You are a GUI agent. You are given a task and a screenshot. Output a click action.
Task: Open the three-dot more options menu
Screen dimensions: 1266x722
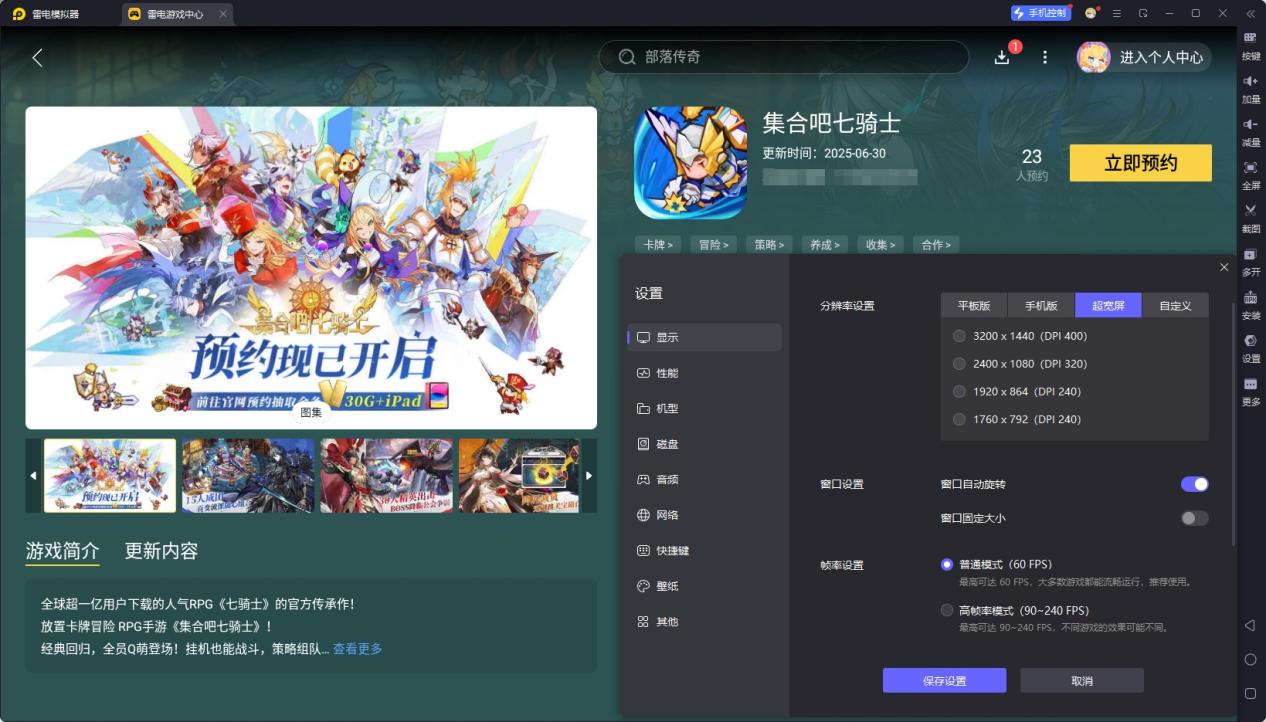1045,57
